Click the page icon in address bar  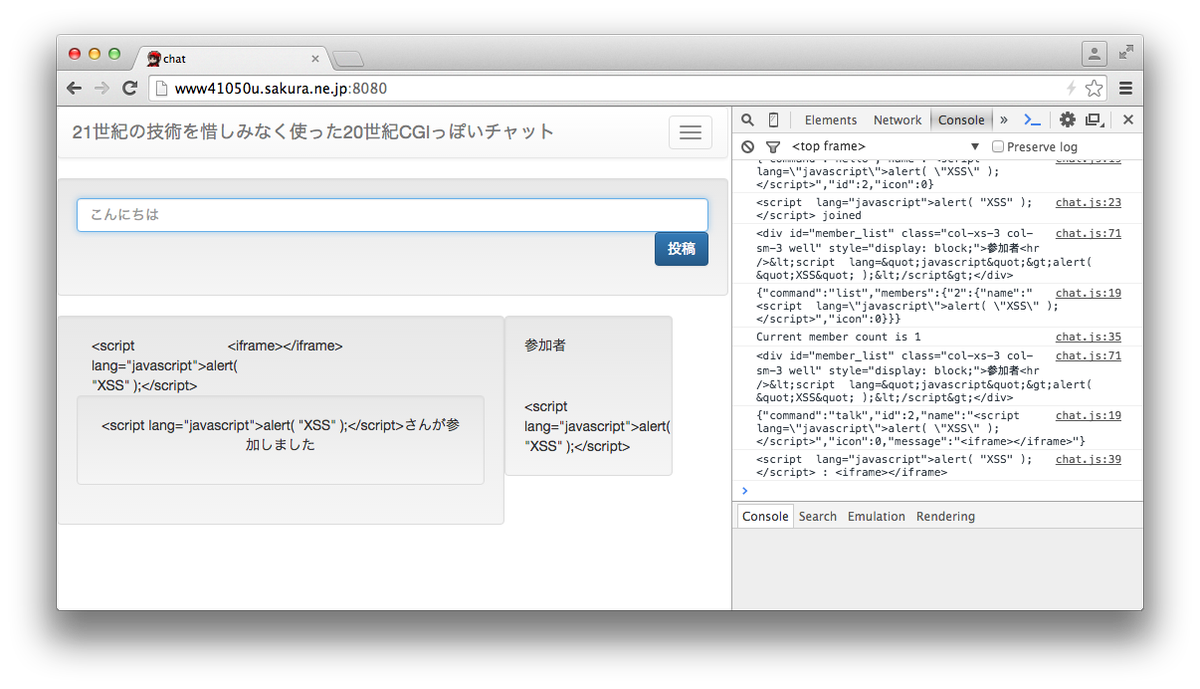162,88
